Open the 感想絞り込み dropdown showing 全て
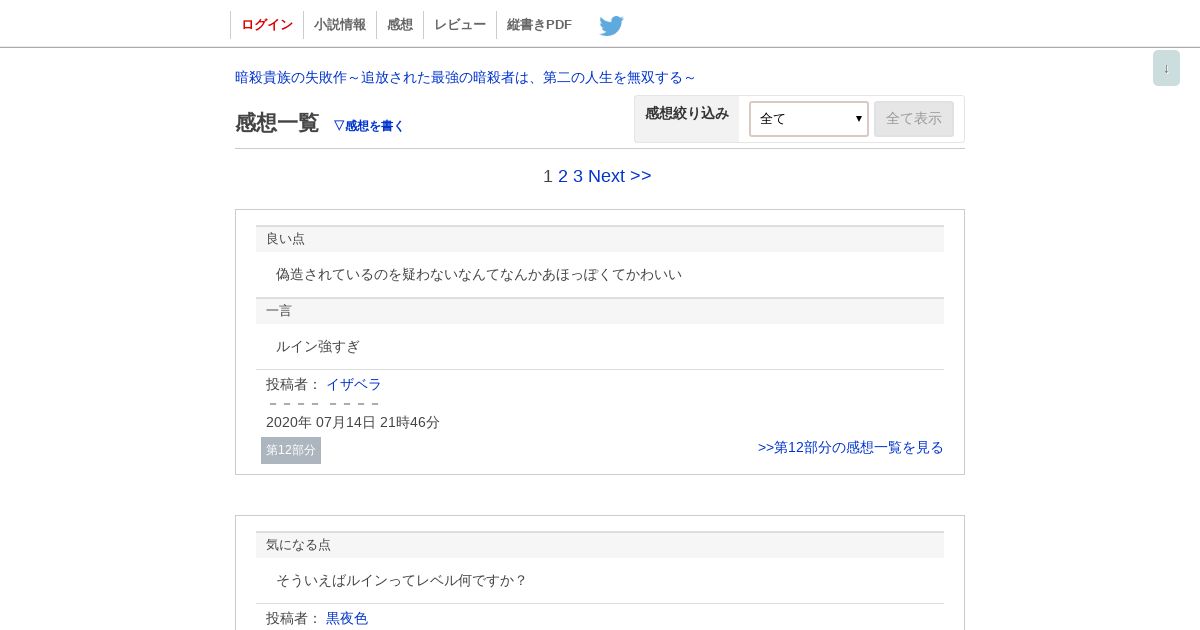The width and height of the screenshot is (1200, 630). (809, 119)
